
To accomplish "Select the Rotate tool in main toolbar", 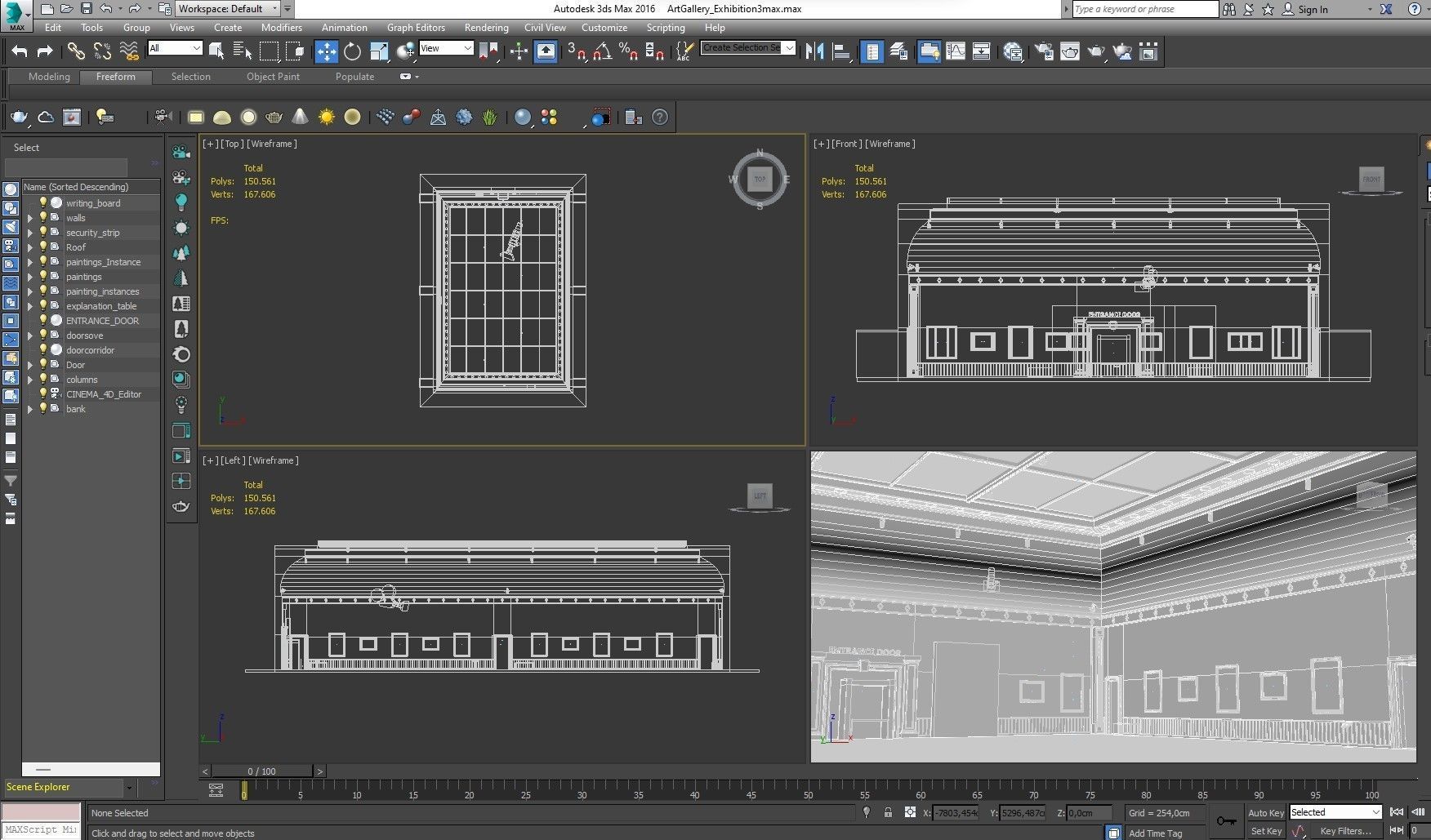I will point(352,51).
